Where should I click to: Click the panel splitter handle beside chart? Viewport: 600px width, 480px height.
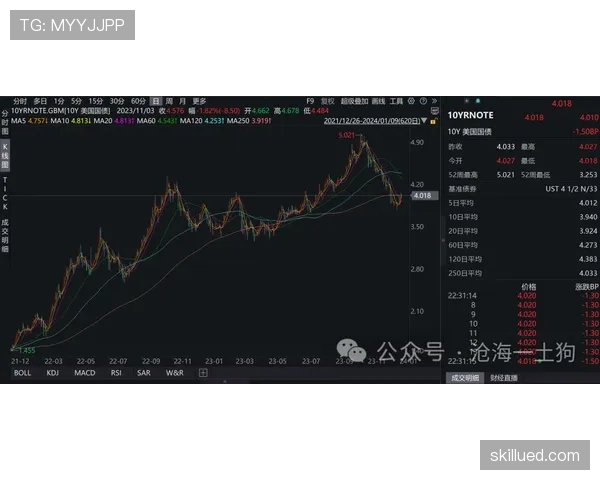pos(443,240)
